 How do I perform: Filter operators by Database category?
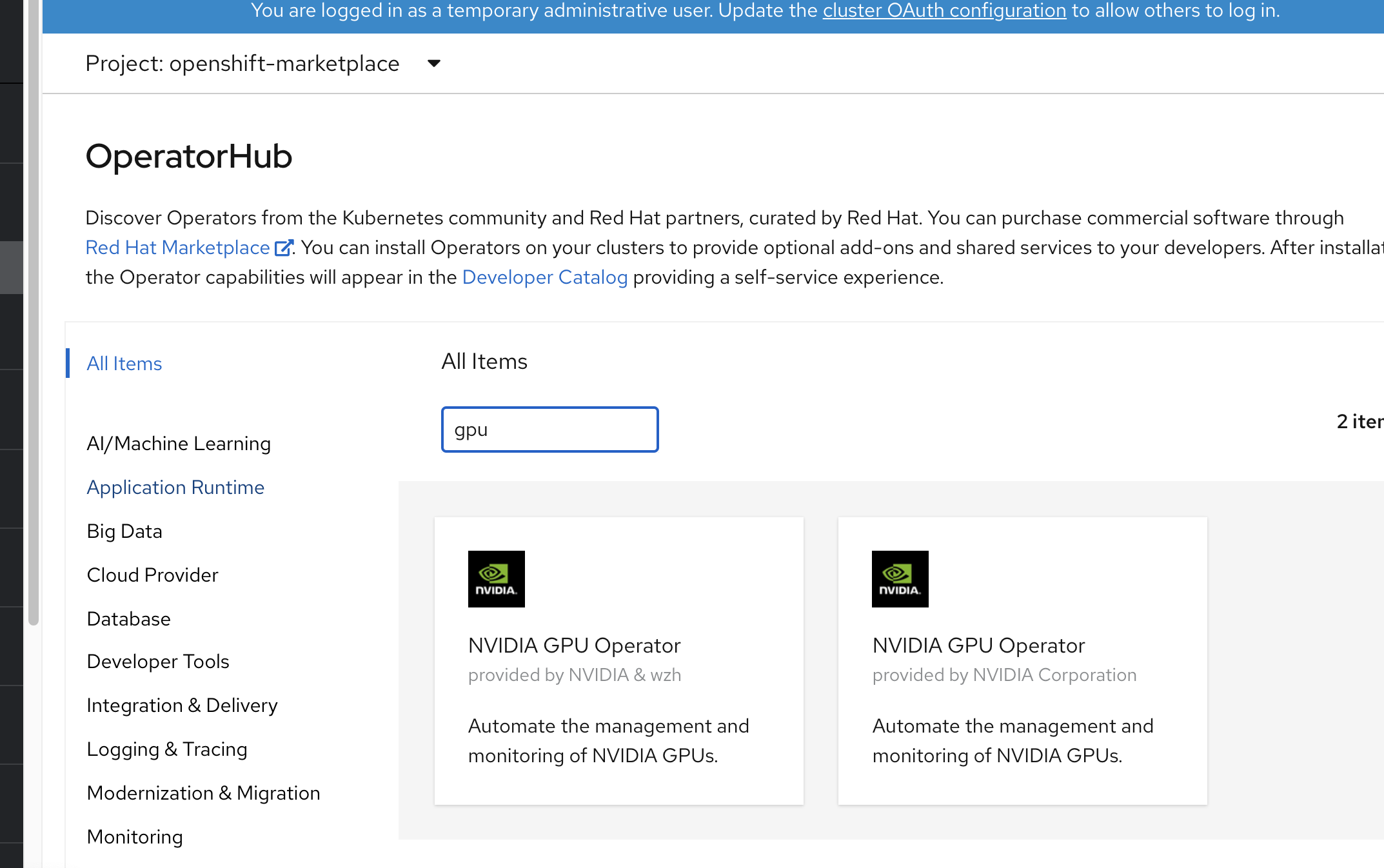tap(128, 619)
